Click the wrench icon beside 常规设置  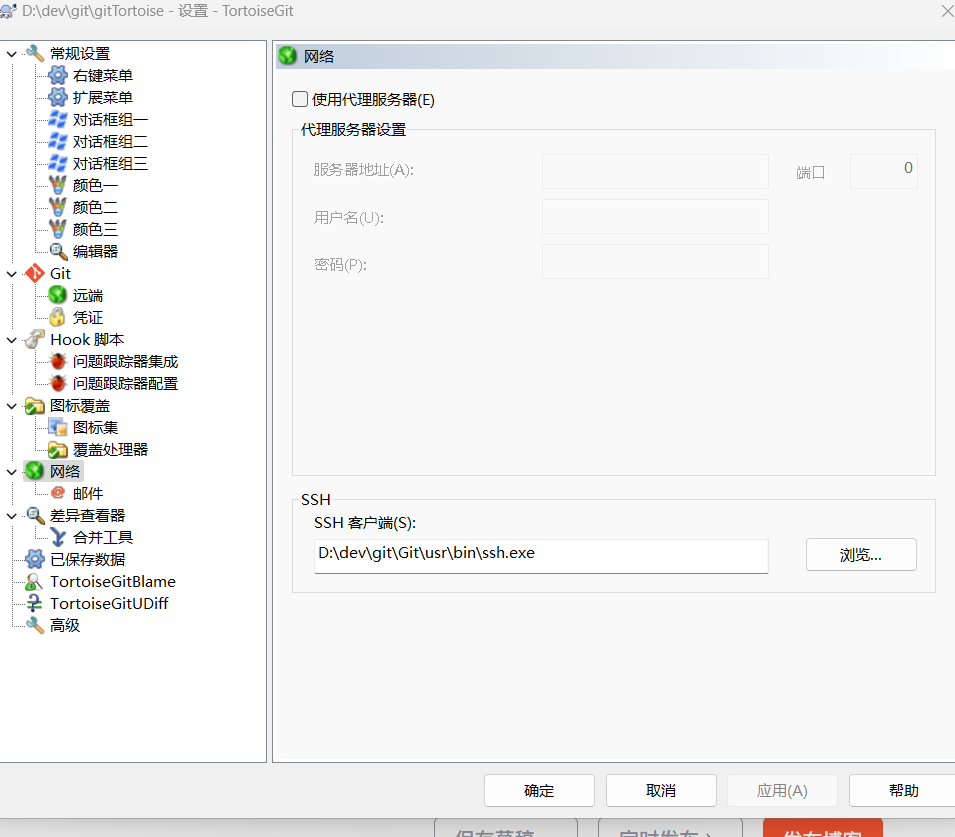tap(35, 54)
